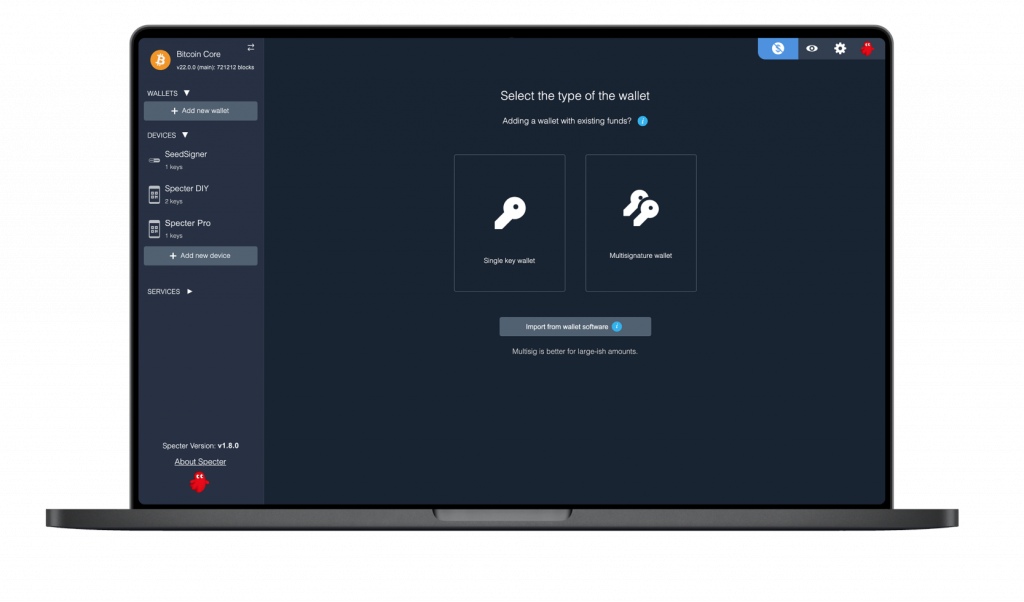
Task: Click the node switch arrows icon
Action: (250, 47)
